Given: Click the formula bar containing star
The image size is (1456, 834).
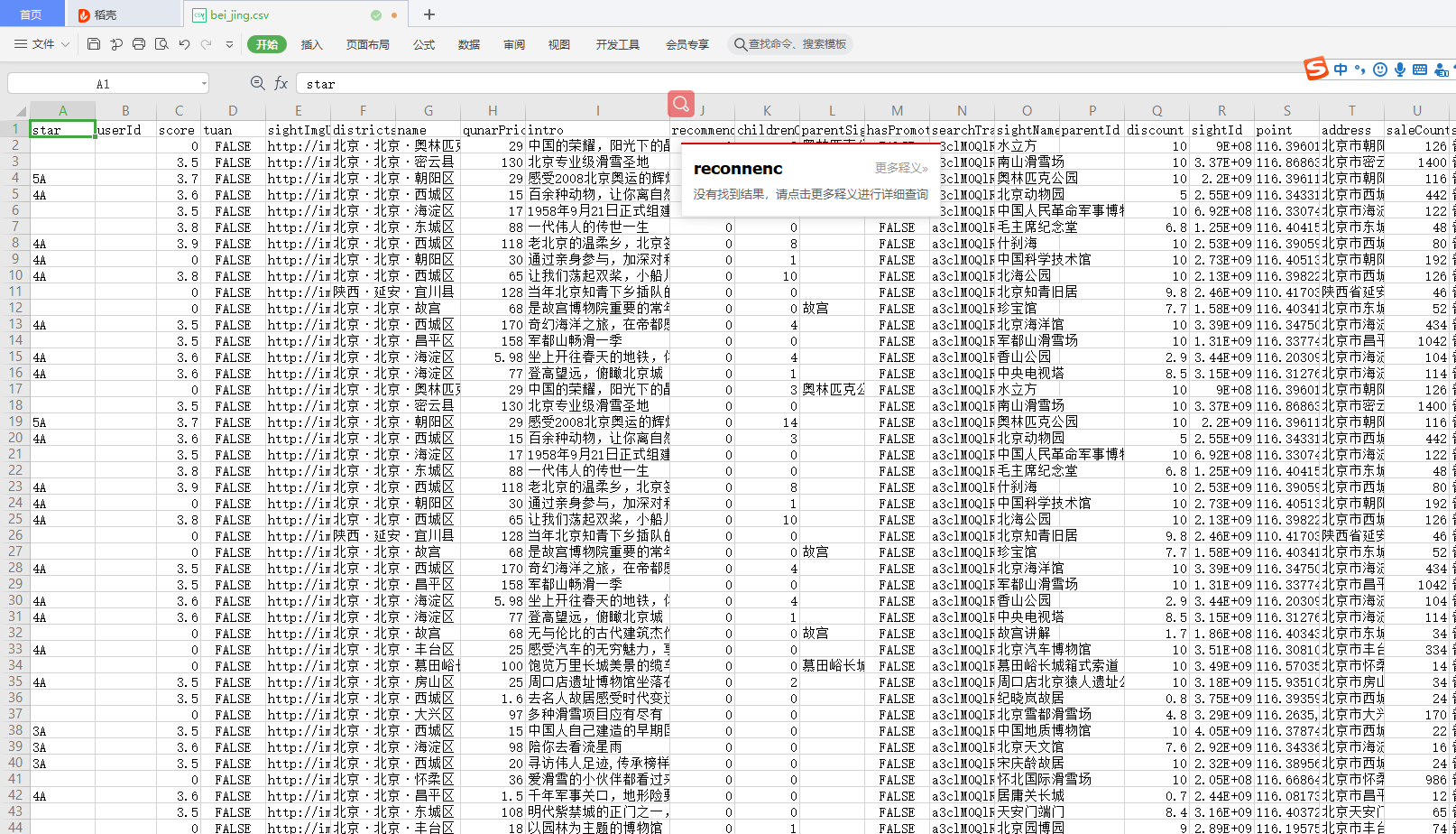Looking at the screenshot, I should [x=875, y=84].
